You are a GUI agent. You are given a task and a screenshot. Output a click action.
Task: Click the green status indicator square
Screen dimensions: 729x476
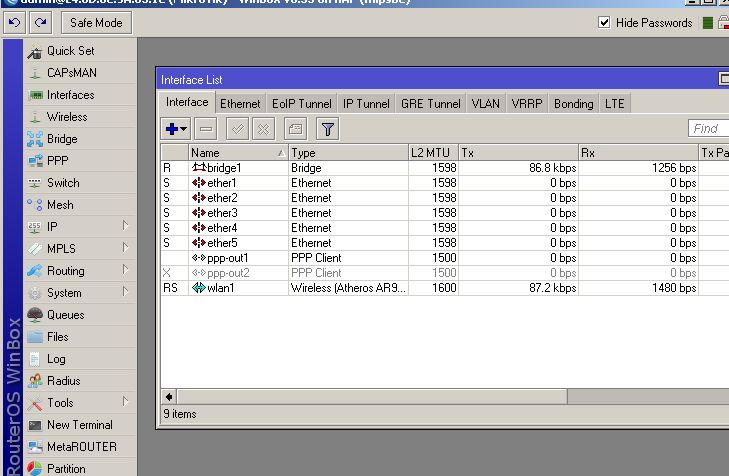[707, 23]
